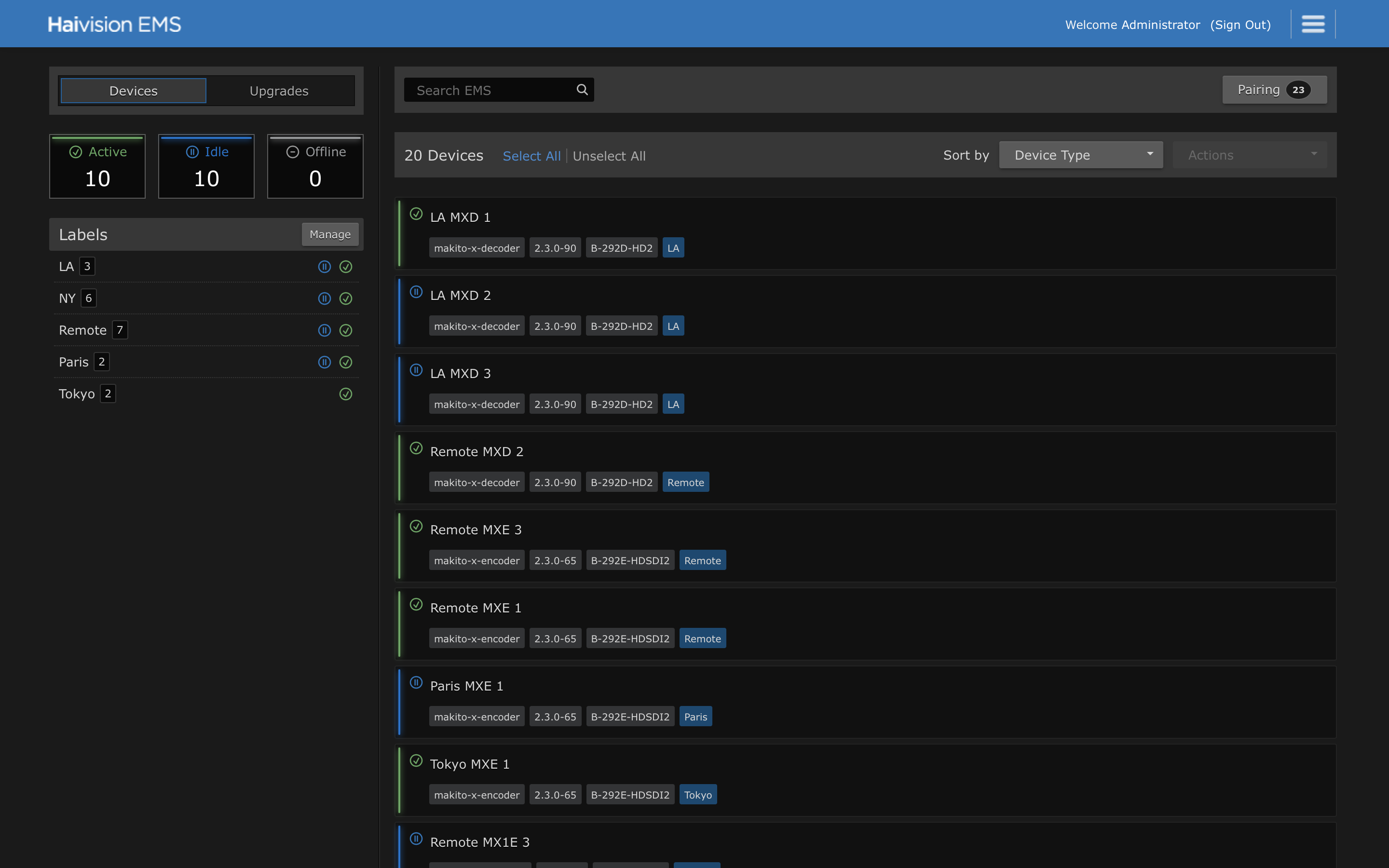Screen dimensions: 1389x868
Task: Select the Remote label in Labels list
Action: [x=82, y=330]
